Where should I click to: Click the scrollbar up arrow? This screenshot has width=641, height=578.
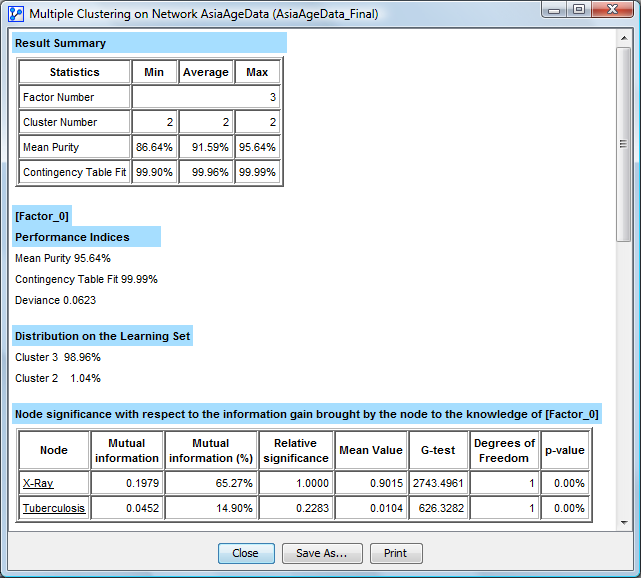tap(624, 39)
